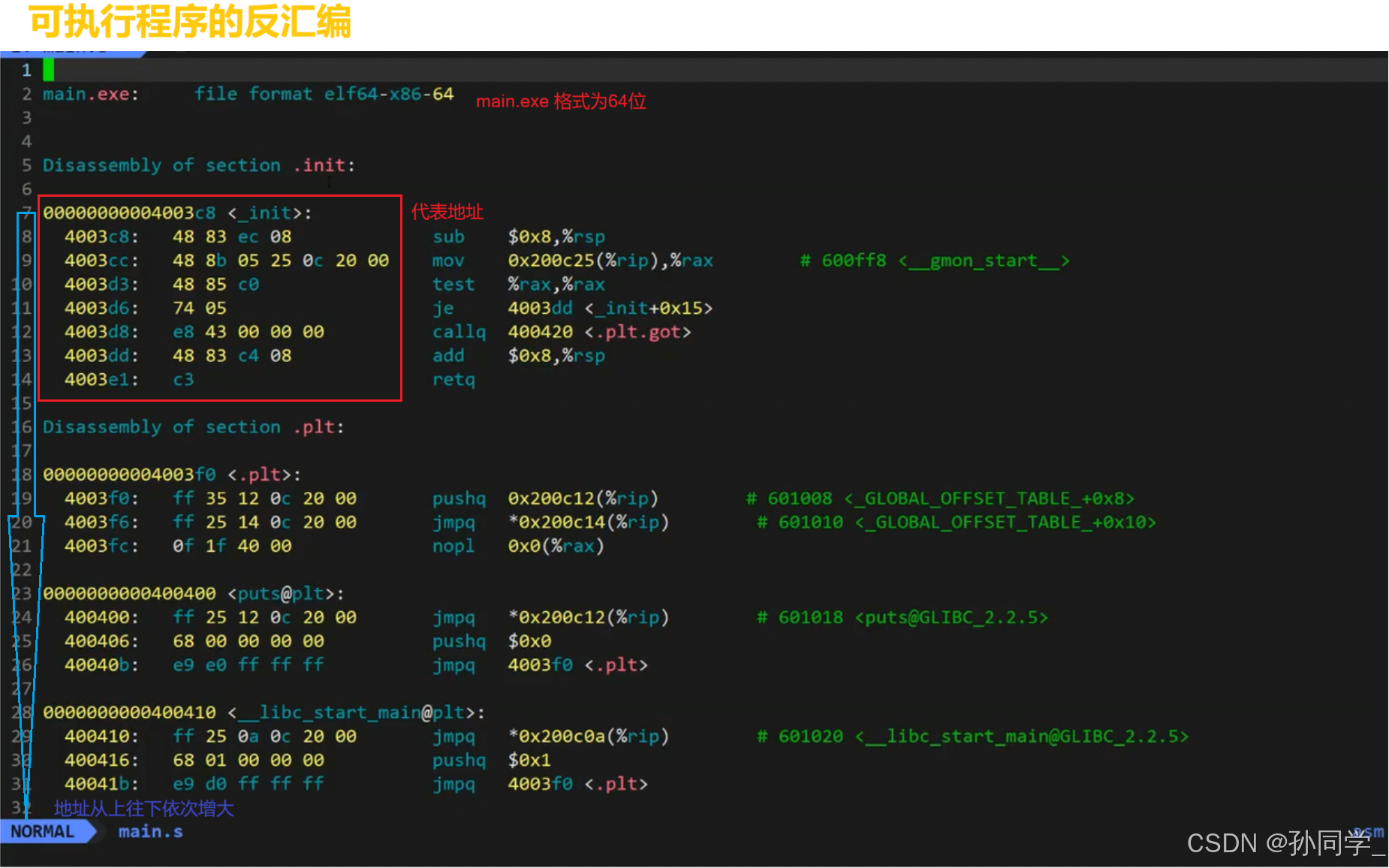Viewport: 1389px width, 868px height.
Task: Click bytes '48 8b 05 25 0c 20 00'
Action: click(281, 261)
